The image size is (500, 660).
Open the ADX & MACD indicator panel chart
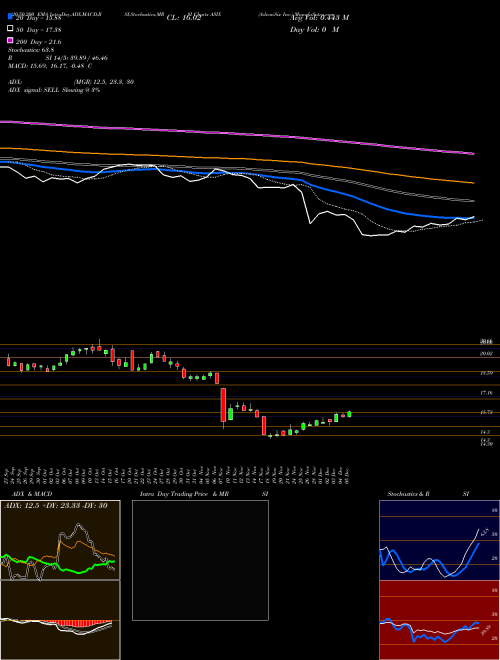coord(60,580)
